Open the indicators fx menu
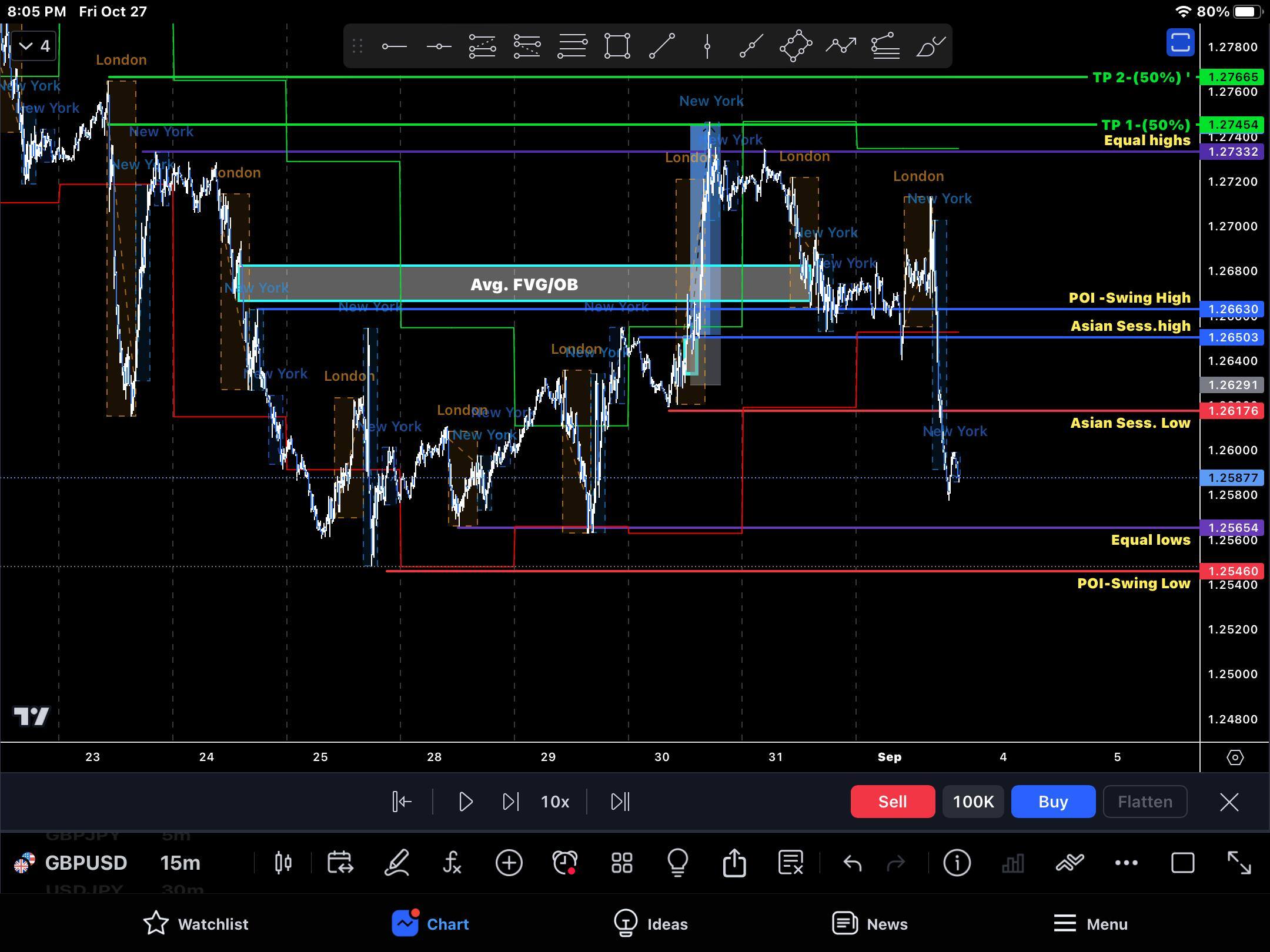Viewport: 1270px width, 952px height. tap(452, 863)
